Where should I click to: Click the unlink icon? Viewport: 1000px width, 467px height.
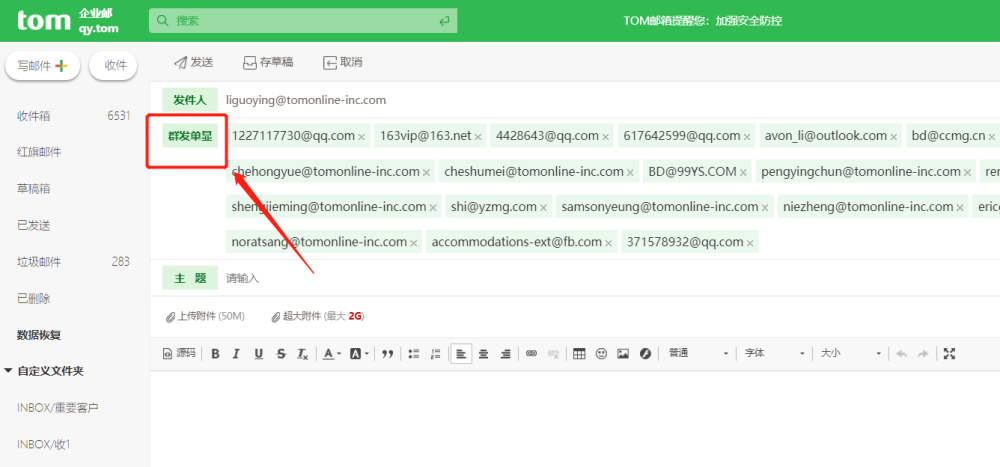click(553, 353)
